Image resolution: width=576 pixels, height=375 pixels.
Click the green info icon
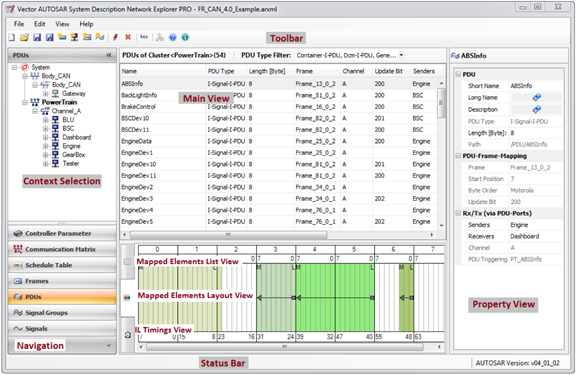click(x=185, y=37)
